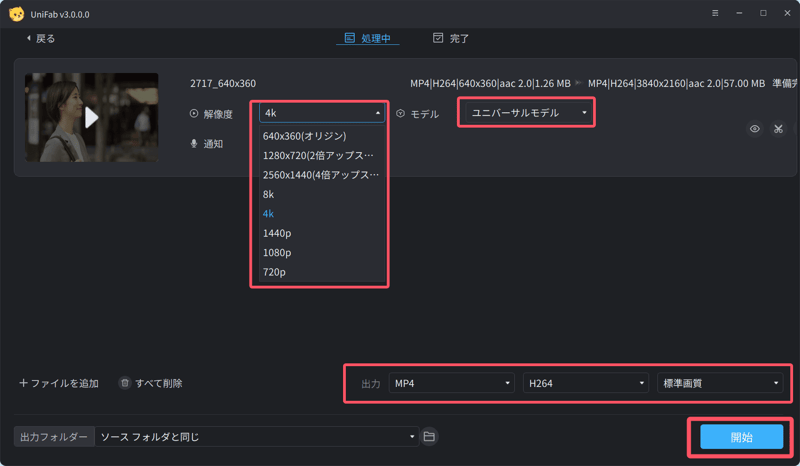Switch to the 完了 tab
Viewport: 800px width, 466px height.
(x=451, y=38)
